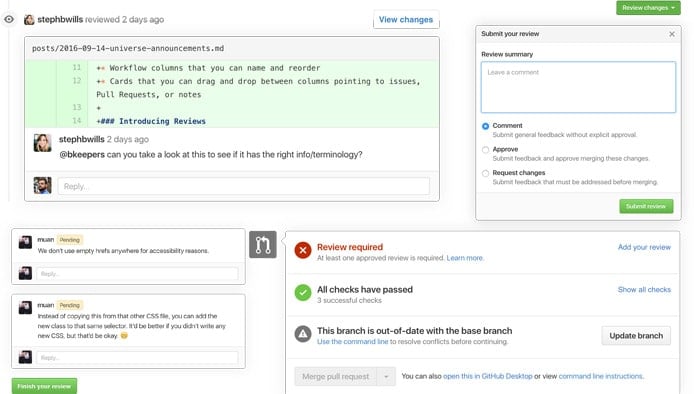The height and width of the screenshot is (394, 694).
Task: Click muan avatar on accessibility comment
Action: click(25, 242)
